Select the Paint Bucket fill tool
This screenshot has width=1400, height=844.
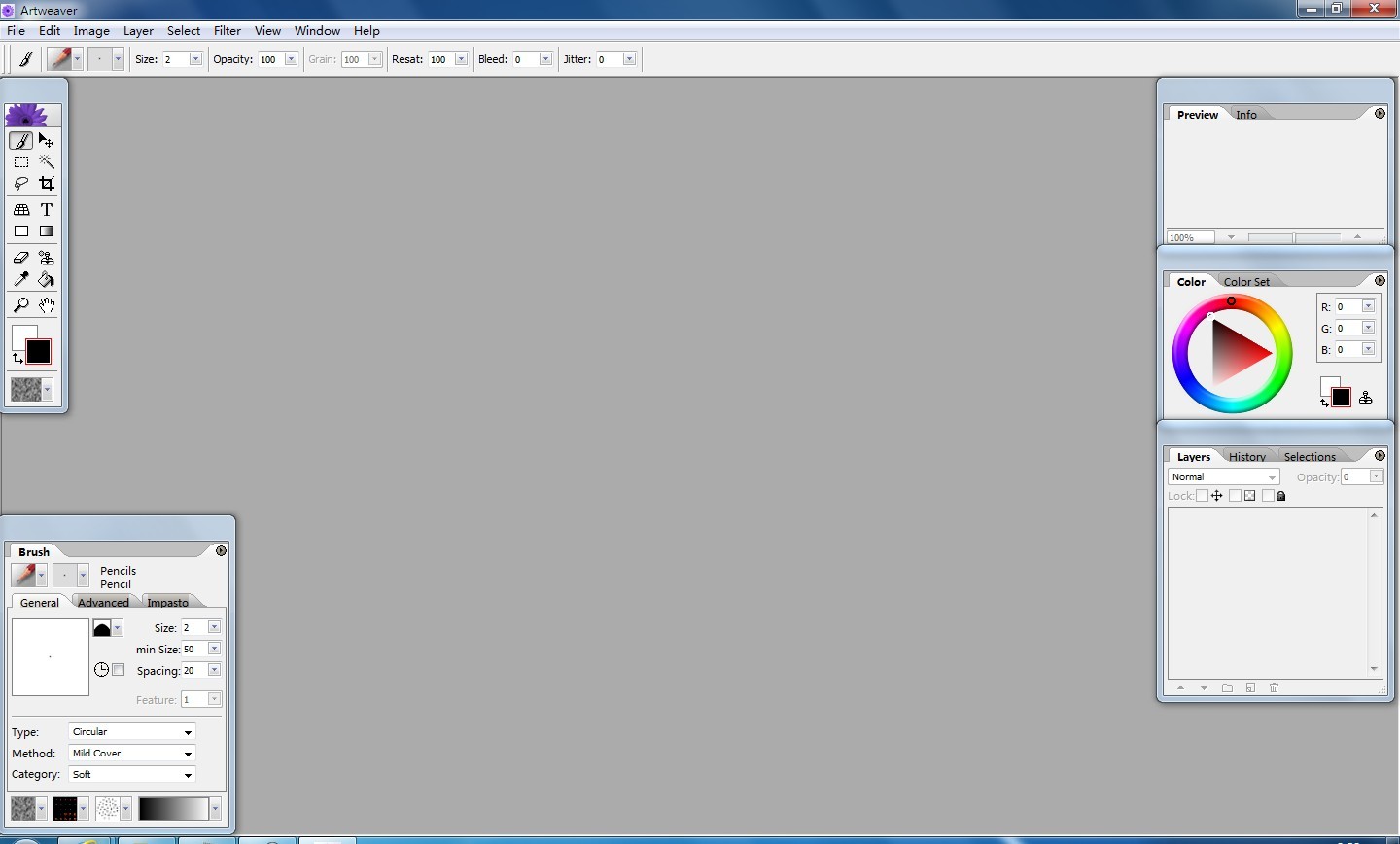(46, 280)
